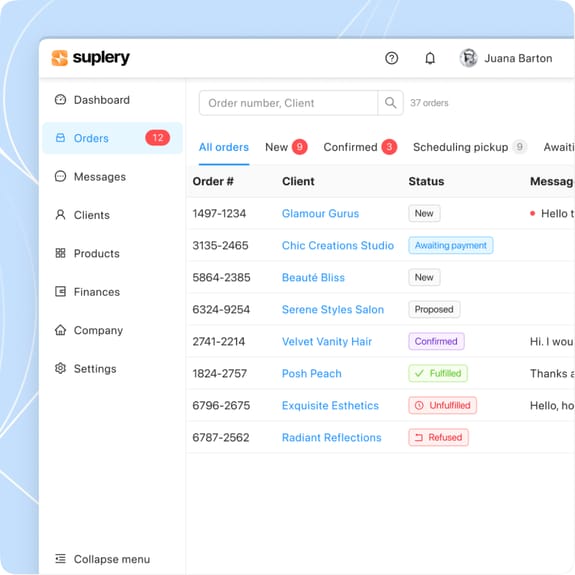Switch to the New orders tab
This screenshot has height=575, width=575.
pos(286,147)
